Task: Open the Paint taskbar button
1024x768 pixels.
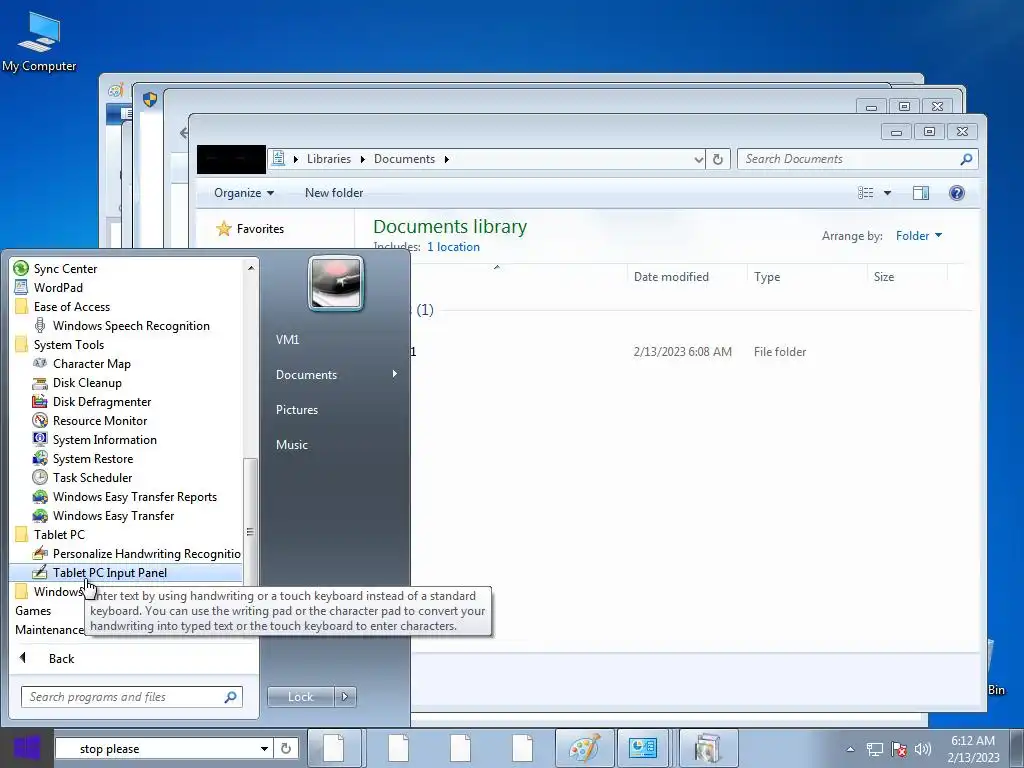Action: coord(584,748)
